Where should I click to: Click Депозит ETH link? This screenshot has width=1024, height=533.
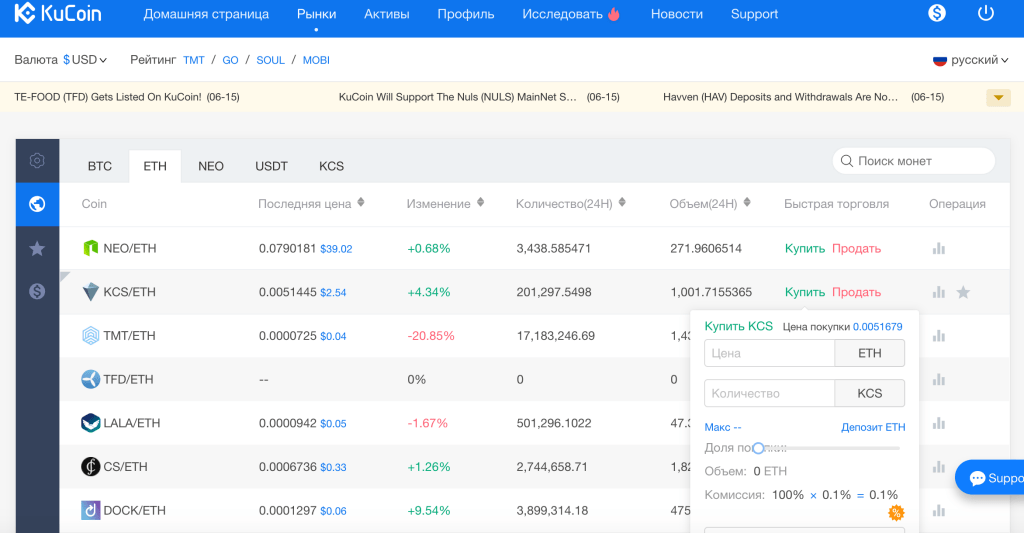tap(873, 427)
